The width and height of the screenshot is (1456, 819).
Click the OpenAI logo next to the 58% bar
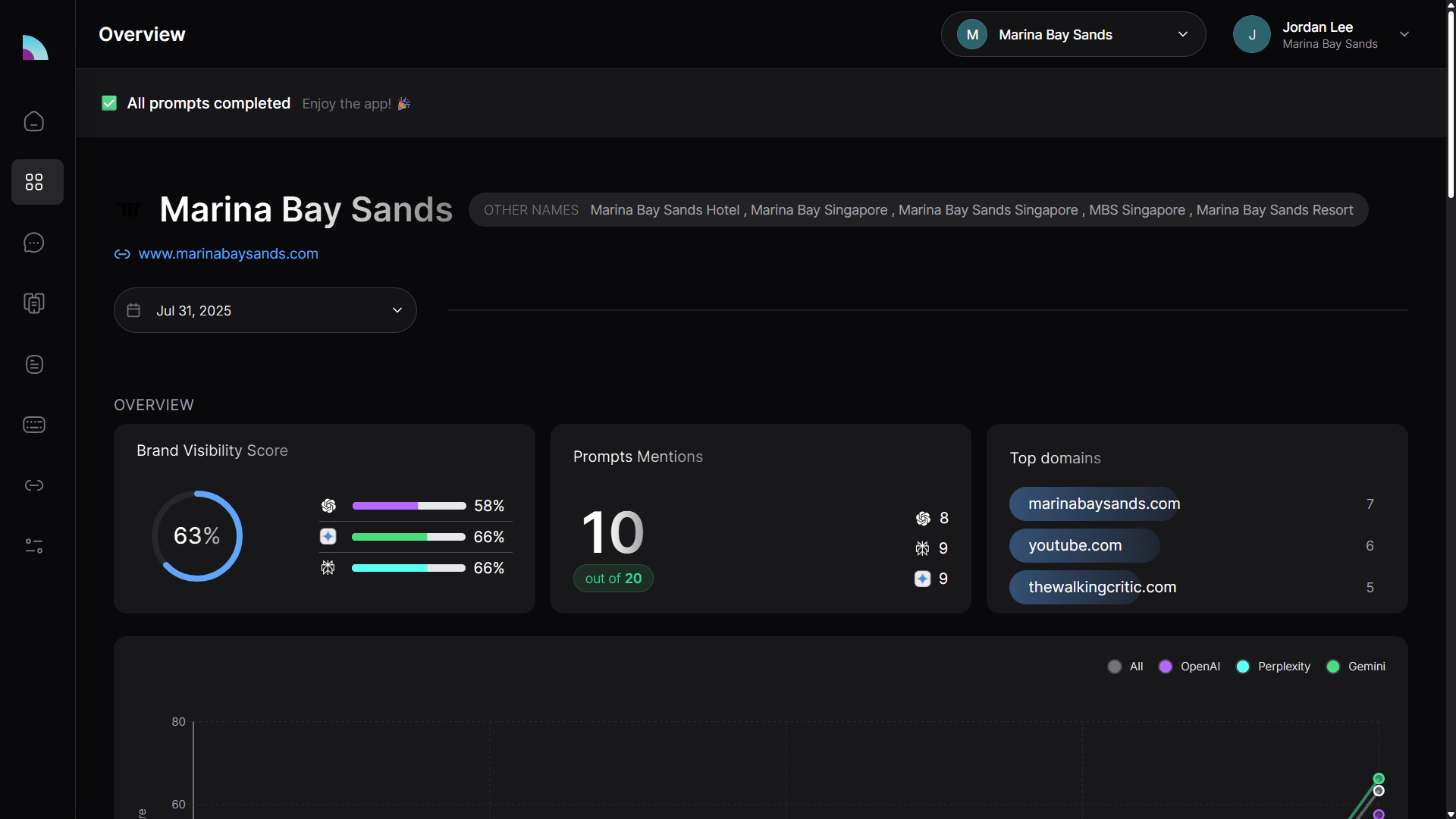[328, 506]
